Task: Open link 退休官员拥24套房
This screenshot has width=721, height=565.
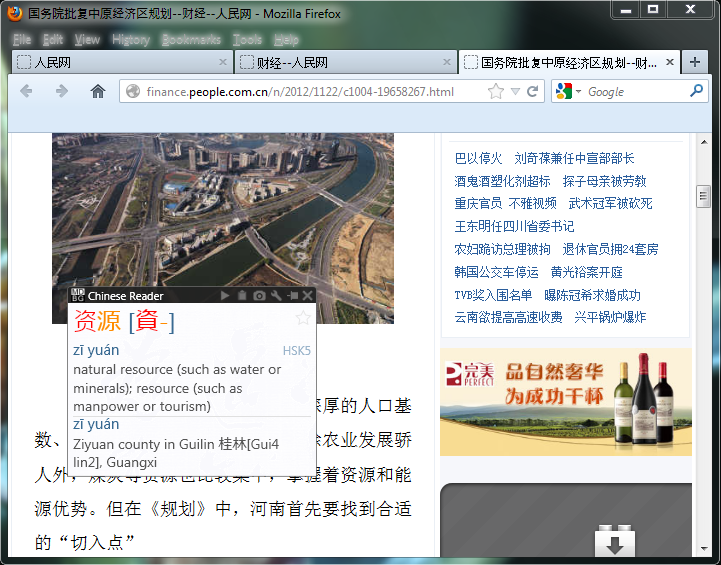Action: click(610, 249)
